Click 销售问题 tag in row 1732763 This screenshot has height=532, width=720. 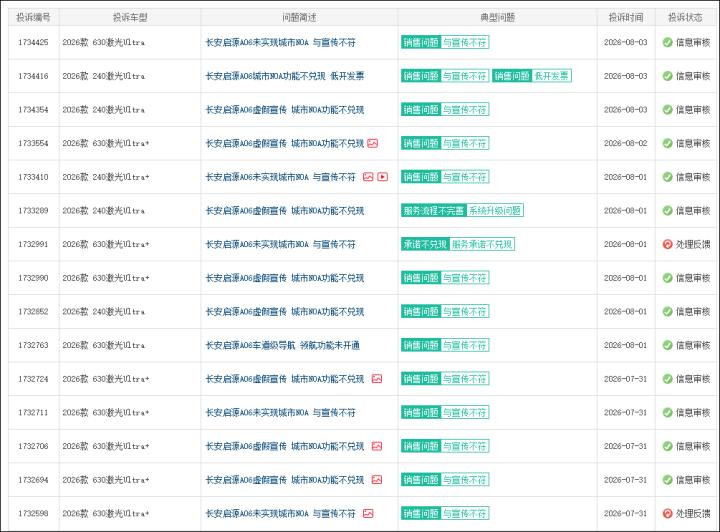(x=421, y=345)
